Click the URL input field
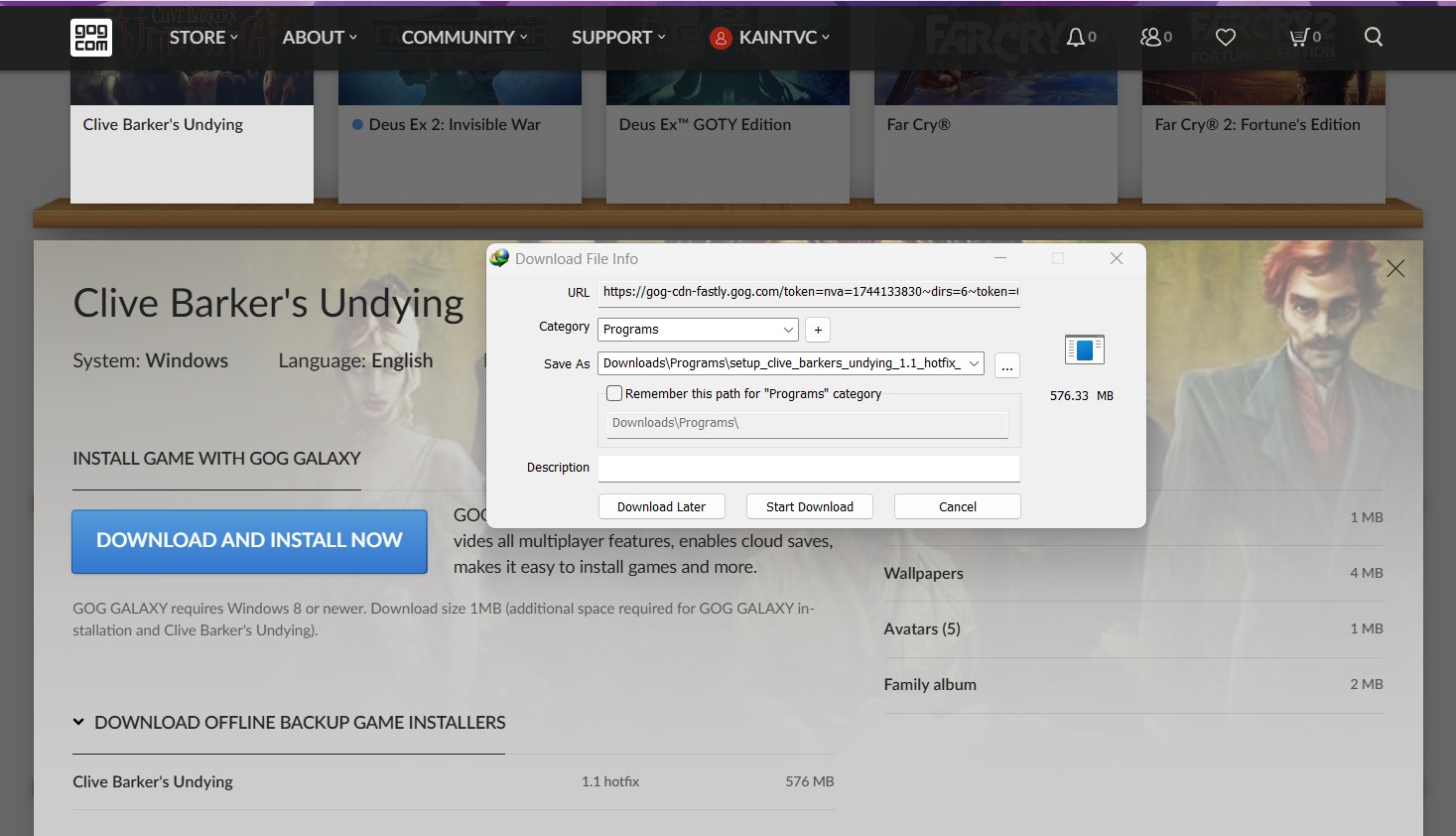Viewport: 1456px width, 836px height. coord(809,293)
